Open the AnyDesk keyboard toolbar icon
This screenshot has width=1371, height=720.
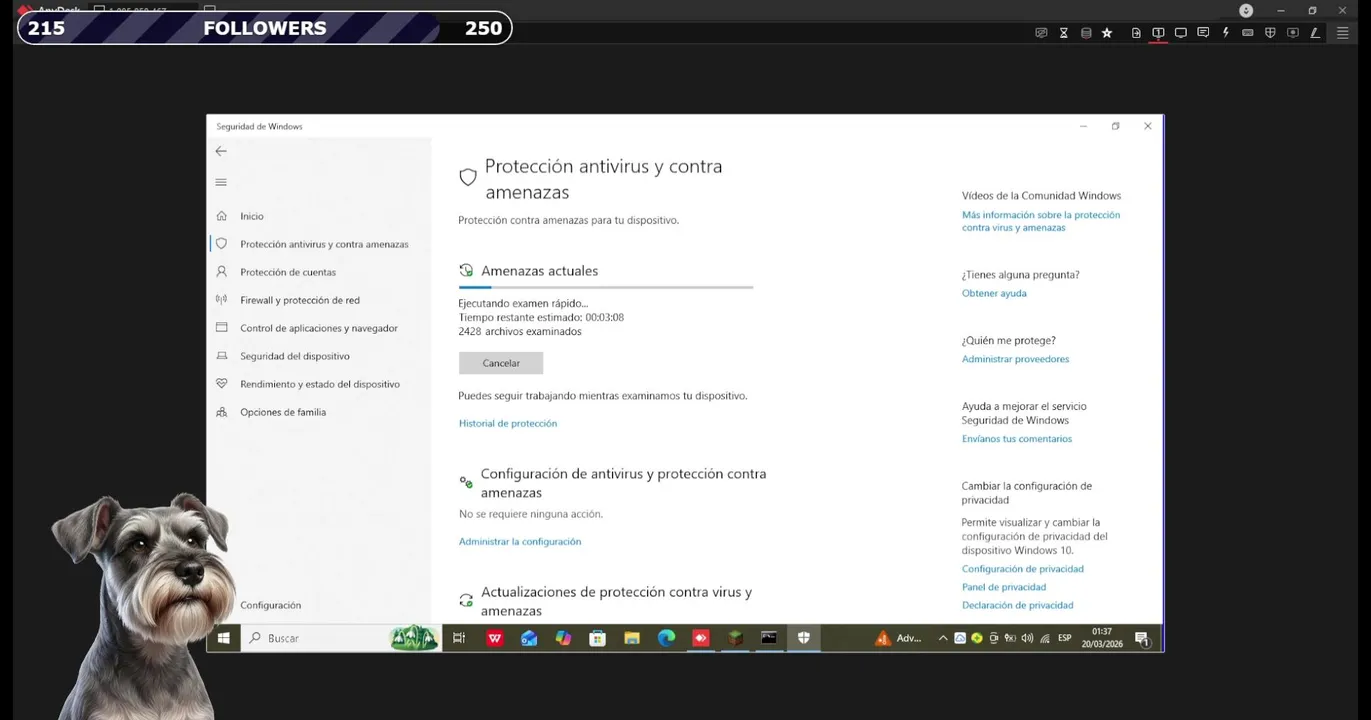[x=1248, y=33]
